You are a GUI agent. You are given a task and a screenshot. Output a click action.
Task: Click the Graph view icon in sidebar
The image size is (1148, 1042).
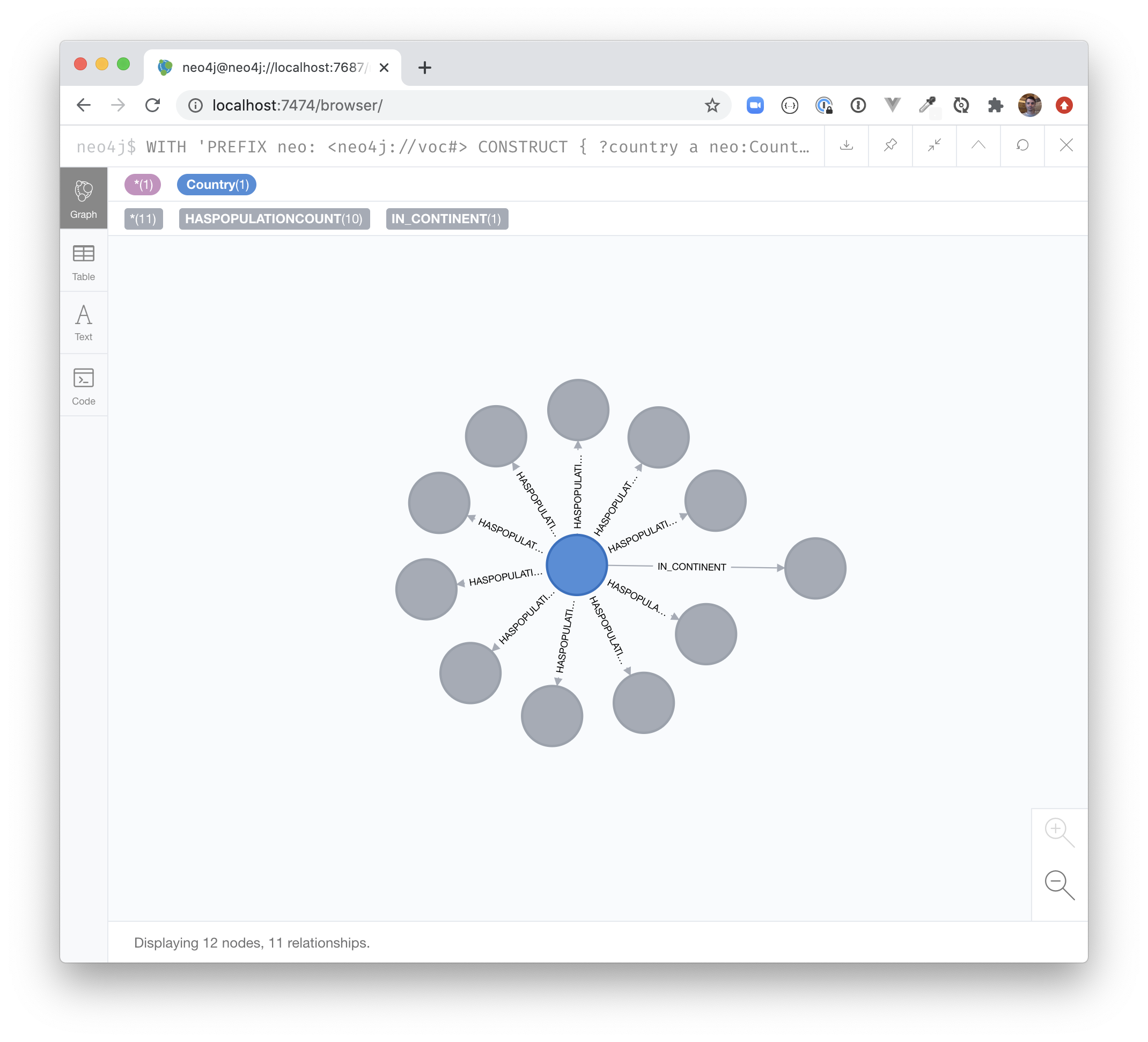click(84, 200)
